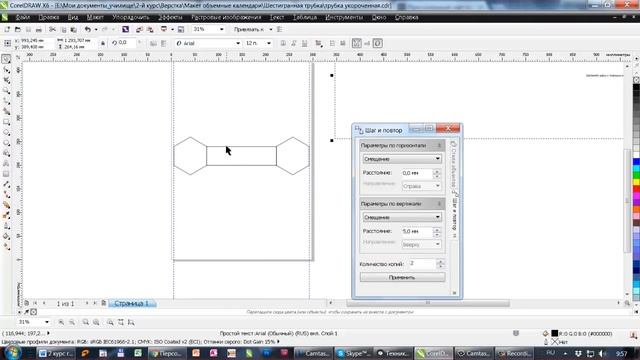Open the Таблица menu
640x360 pixels.
click(x=304, y=17)
